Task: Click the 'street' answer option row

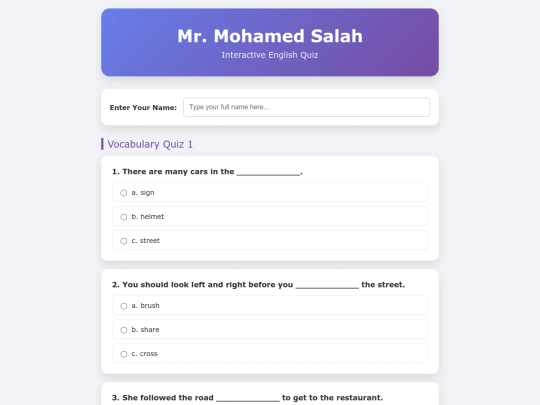Action: pyautogui.click(x=270, y=240)
